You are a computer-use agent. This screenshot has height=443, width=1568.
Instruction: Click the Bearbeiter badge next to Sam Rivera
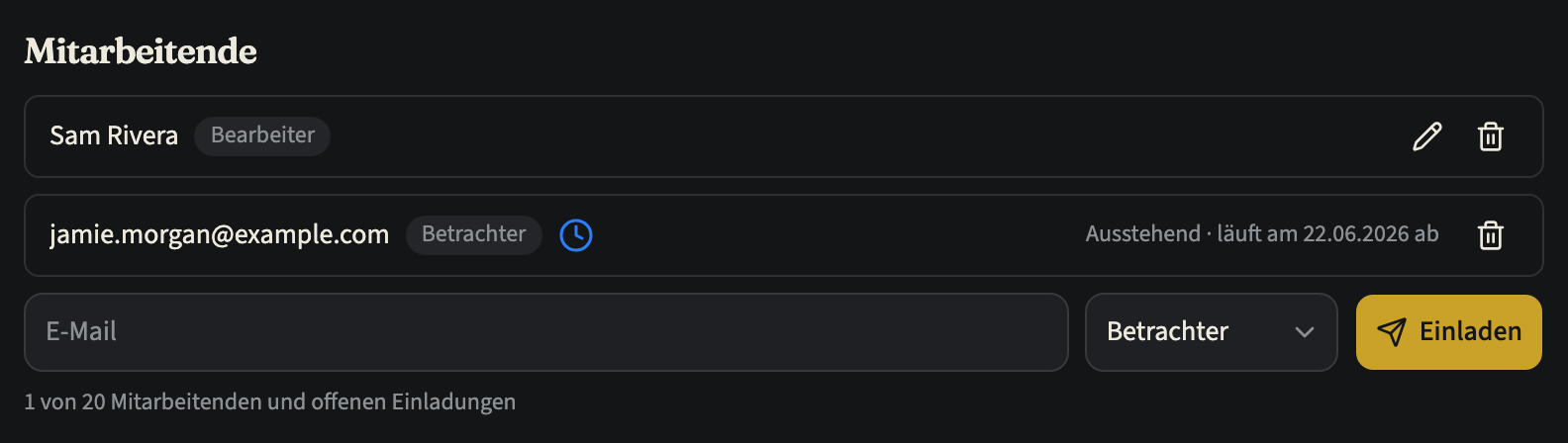pyautogui.click(x=262, y=135)
